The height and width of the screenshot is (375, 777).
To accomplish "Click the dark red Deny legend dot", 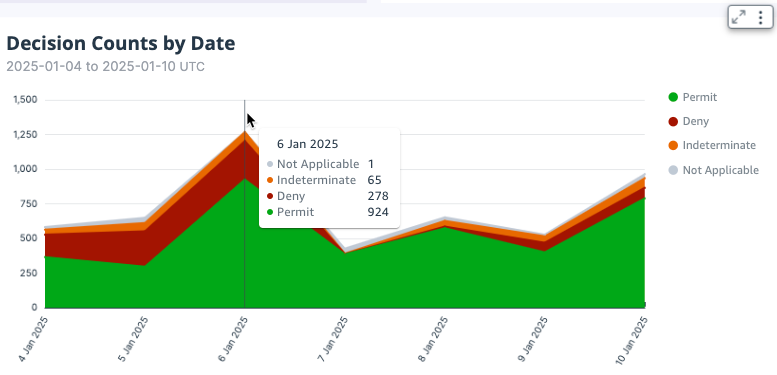I will coord(673,121).
